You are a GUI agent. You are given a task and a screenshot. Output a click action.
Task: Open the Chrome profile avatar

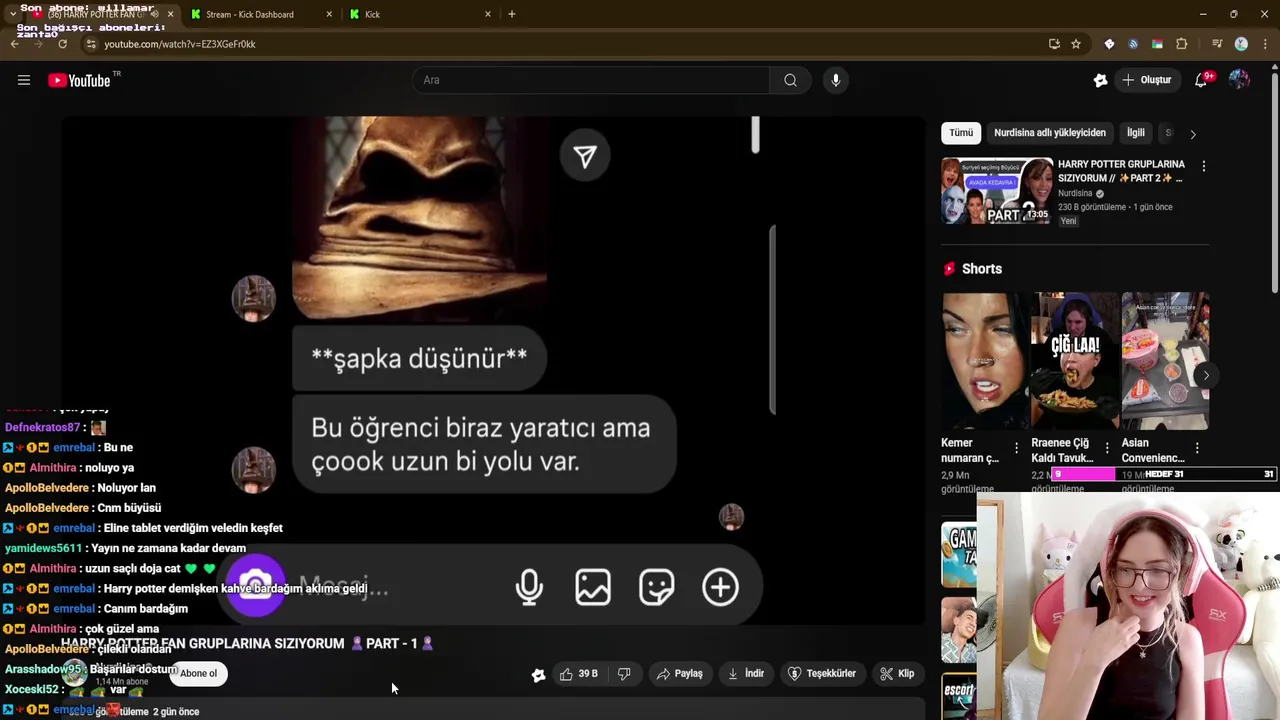tap(1241, 44)
